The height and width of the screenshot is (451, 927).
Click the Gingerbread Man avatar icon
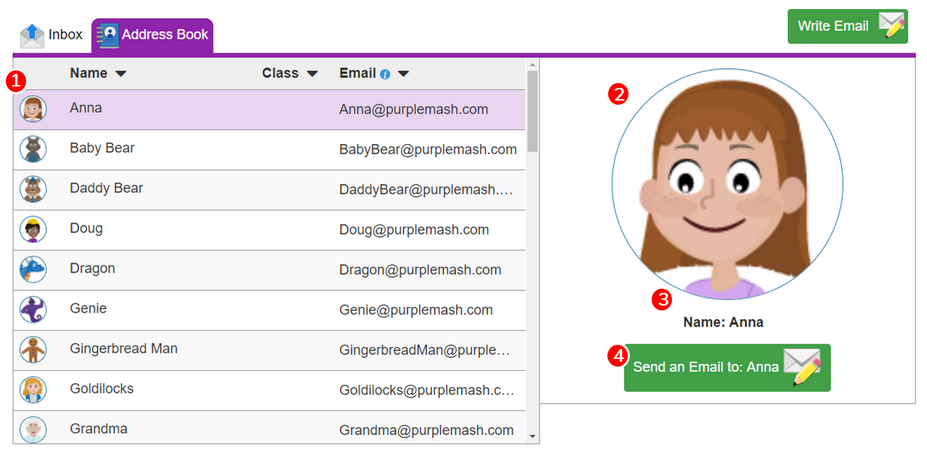[x=33, y=349]
